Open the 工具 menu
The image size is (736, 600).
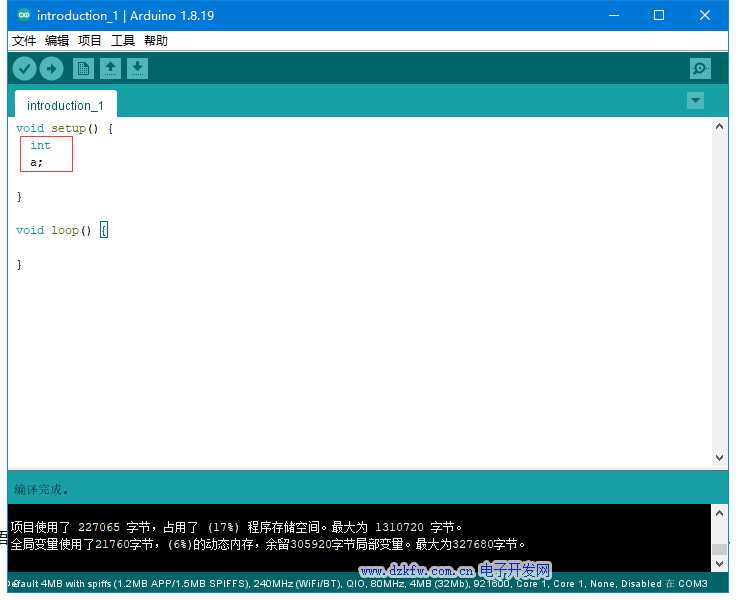123,41
